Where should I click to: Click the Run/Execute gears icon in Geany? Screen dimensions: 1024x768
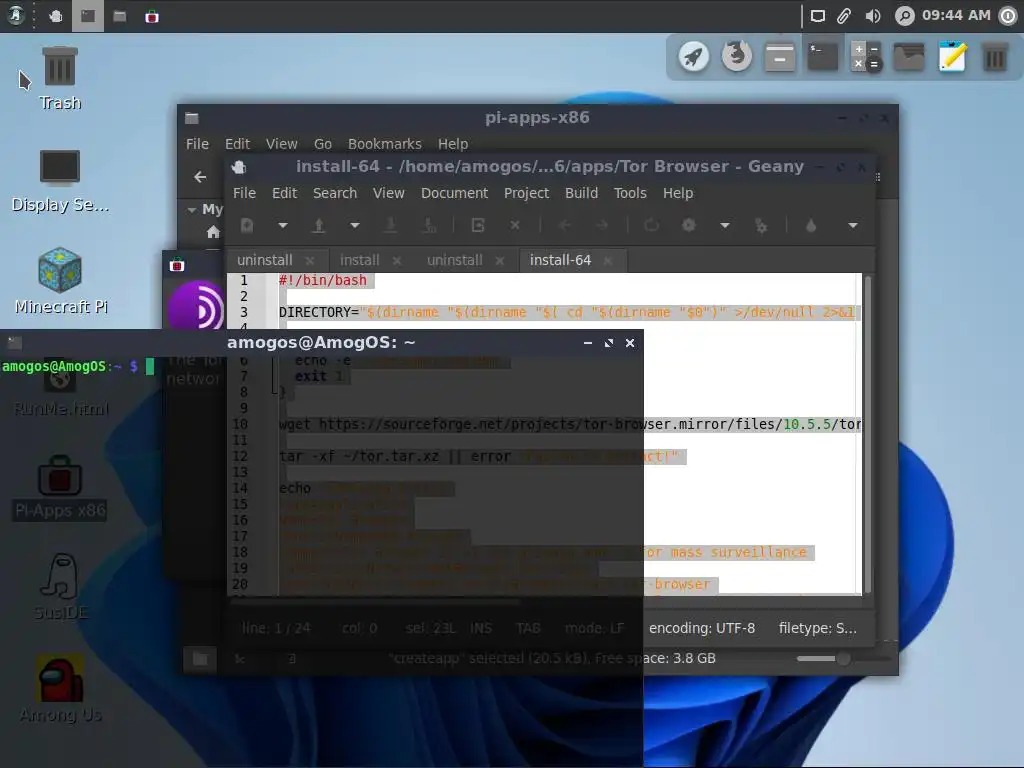pos(761,225)
